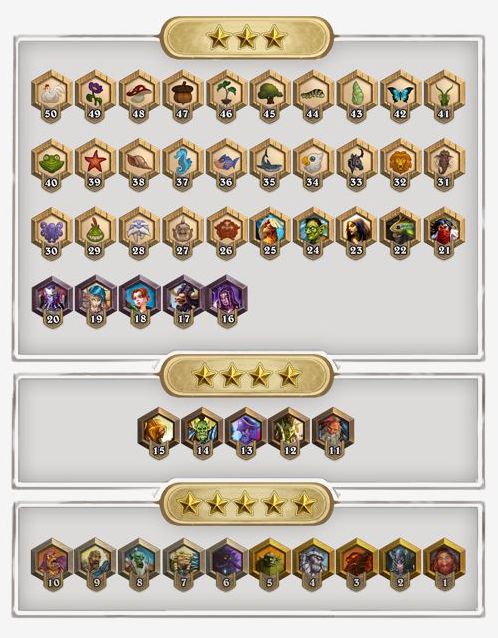Select the blue seahorse rank 37 badge

point(183,164)
